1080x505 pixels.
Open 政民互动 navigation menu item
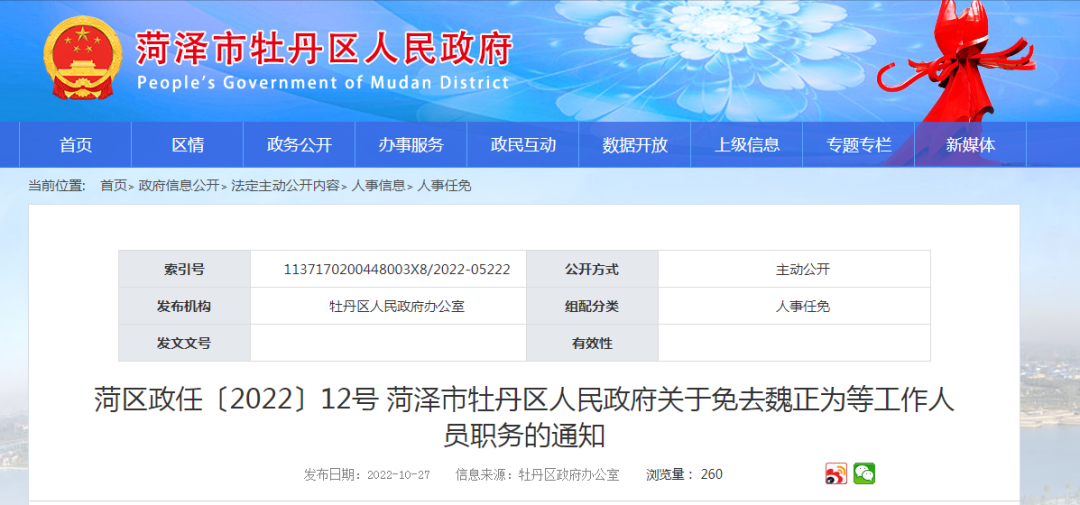coord(523,145)
